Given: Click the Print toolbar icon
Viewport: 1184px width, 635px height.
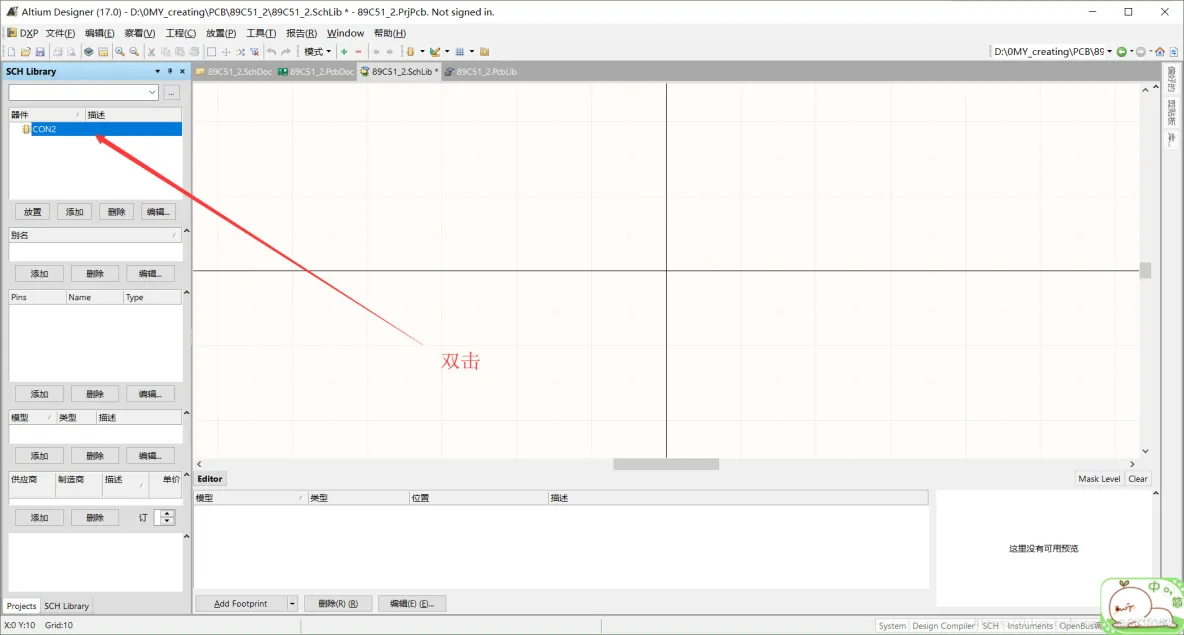Looking at the screenshot, I should 57,51.
